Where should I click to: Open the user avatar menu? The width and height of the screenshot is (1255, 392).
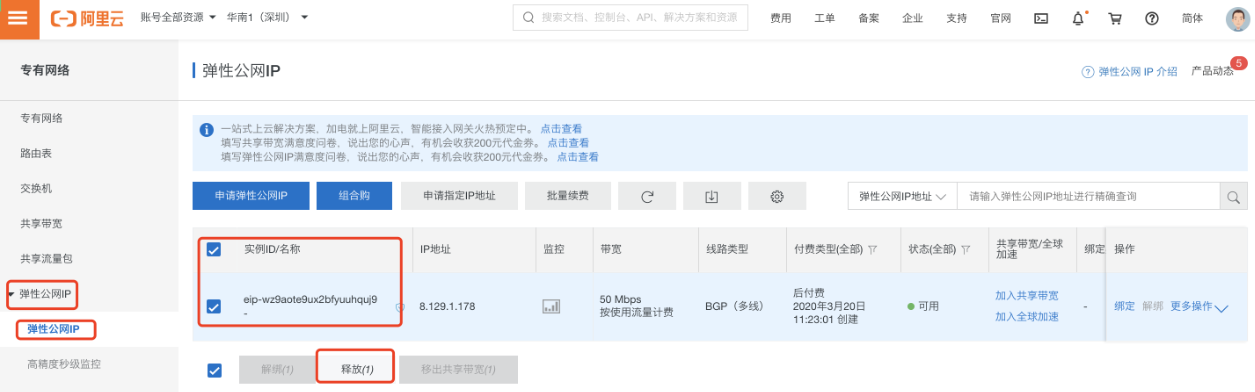point(1237,18)
